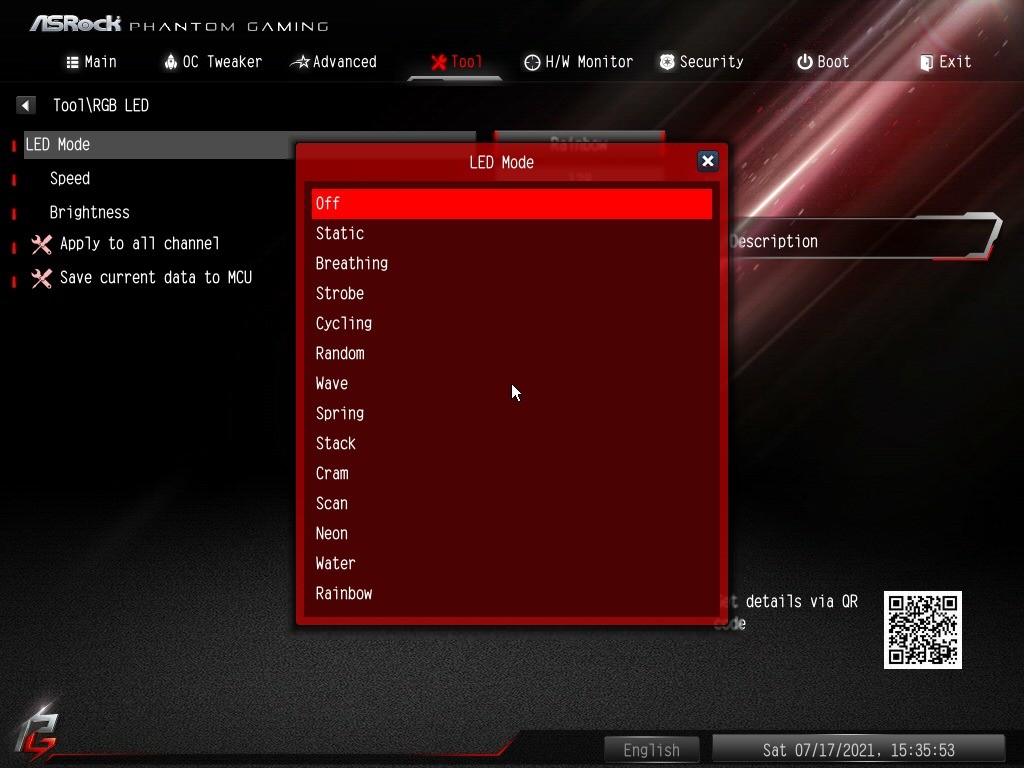Click the Tool crossed-wrench icon

(439, 62)
